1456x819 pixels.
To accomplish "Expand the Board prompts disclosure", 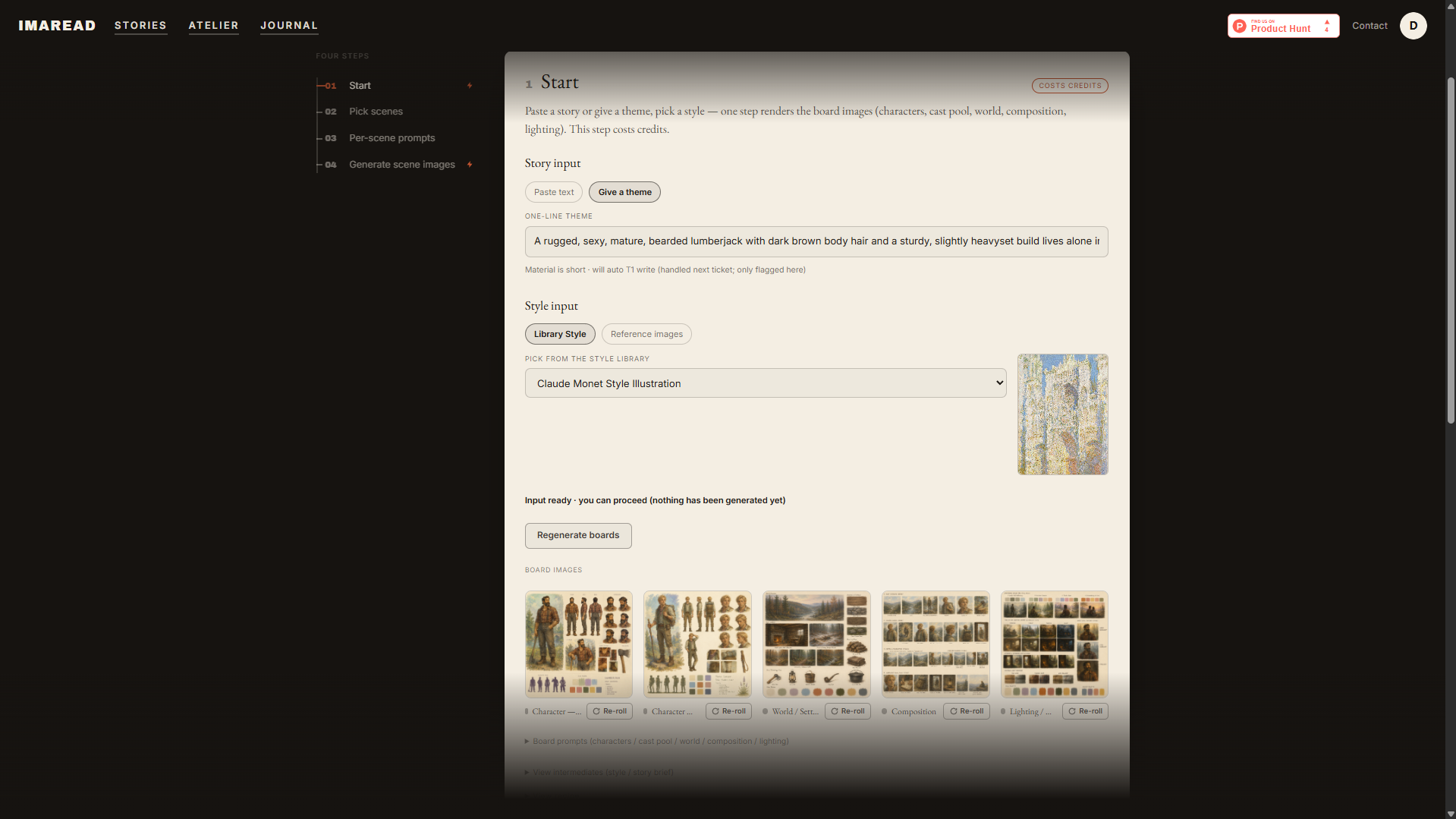I will coord(657,742).
